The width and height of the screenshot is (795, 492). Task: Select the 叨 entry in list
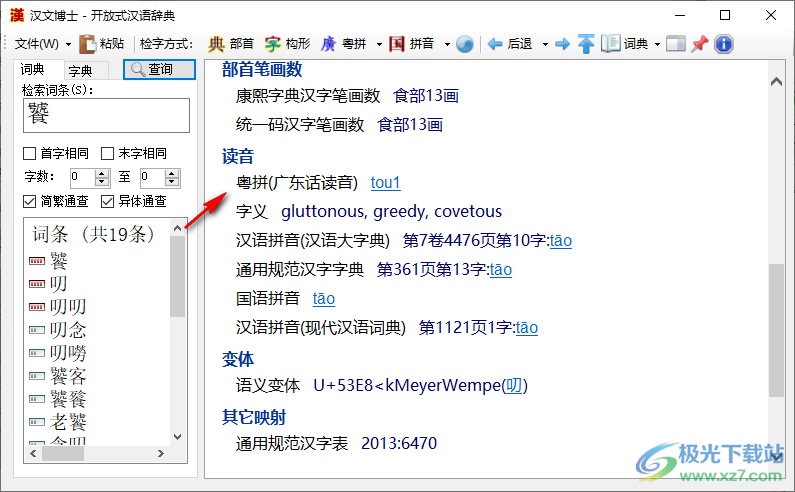58,284
